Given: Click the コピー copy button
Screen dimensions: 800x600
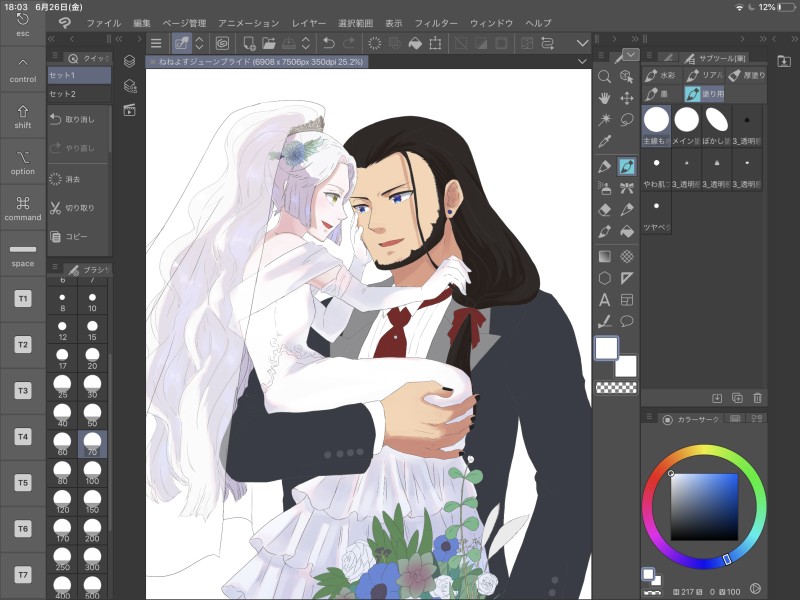Looking at the screenshot, I should coord(78,236).
